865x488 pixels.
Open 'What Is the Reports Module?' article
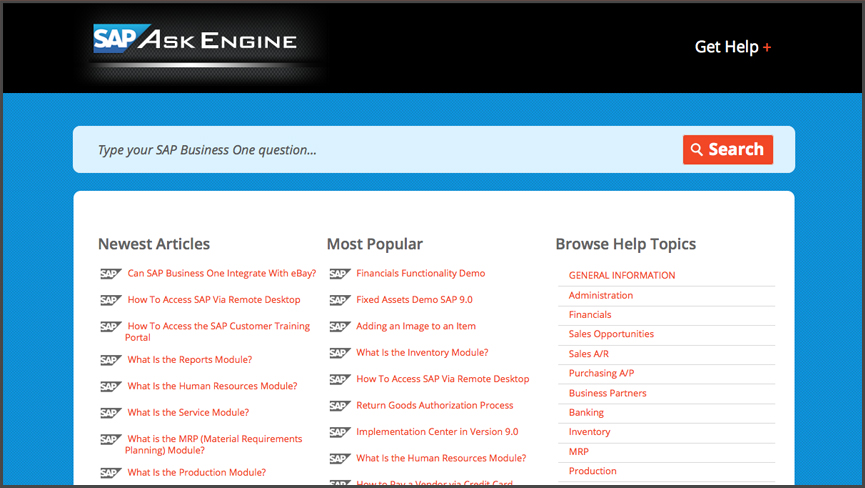click(190, 360)
